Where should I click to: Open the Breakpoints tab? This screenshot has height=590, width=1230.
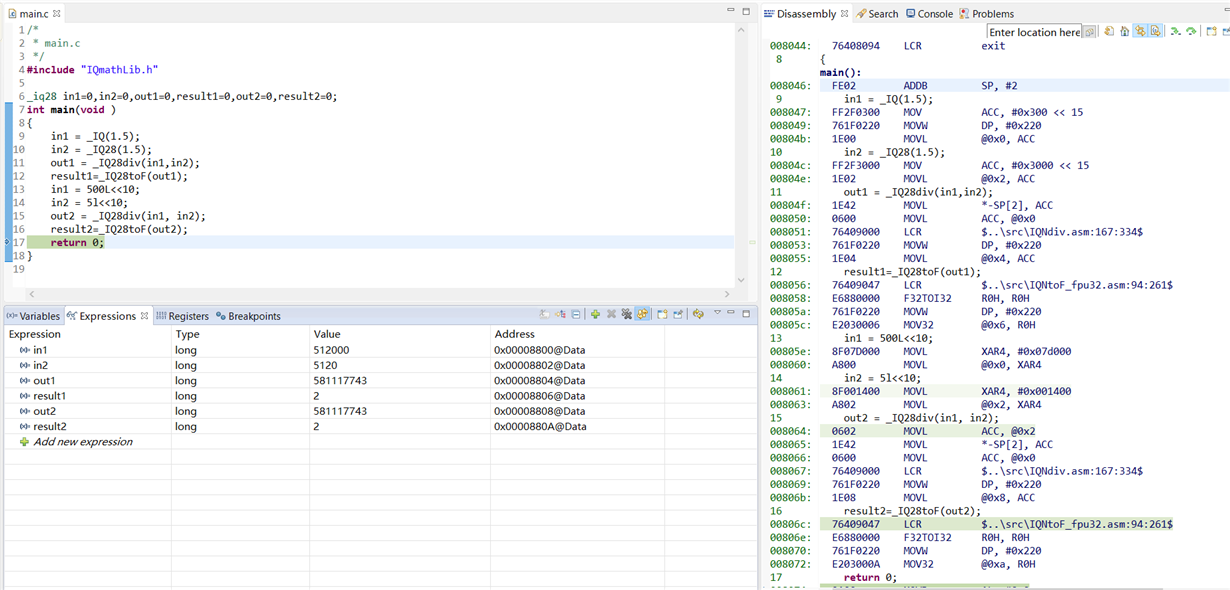click(x=248, y=316)
